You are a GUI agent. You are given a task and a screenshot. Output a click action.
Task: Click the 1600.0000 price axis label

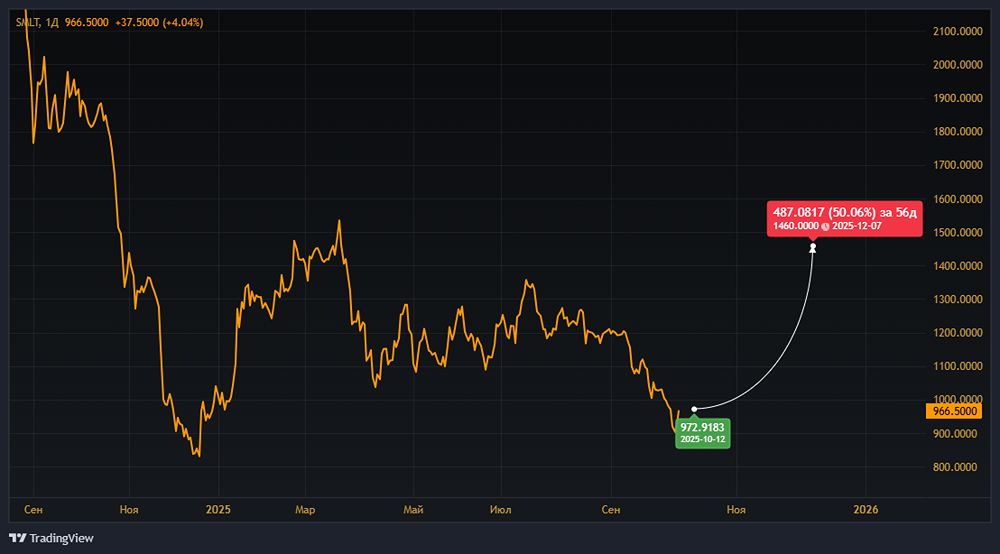(957, 199)
